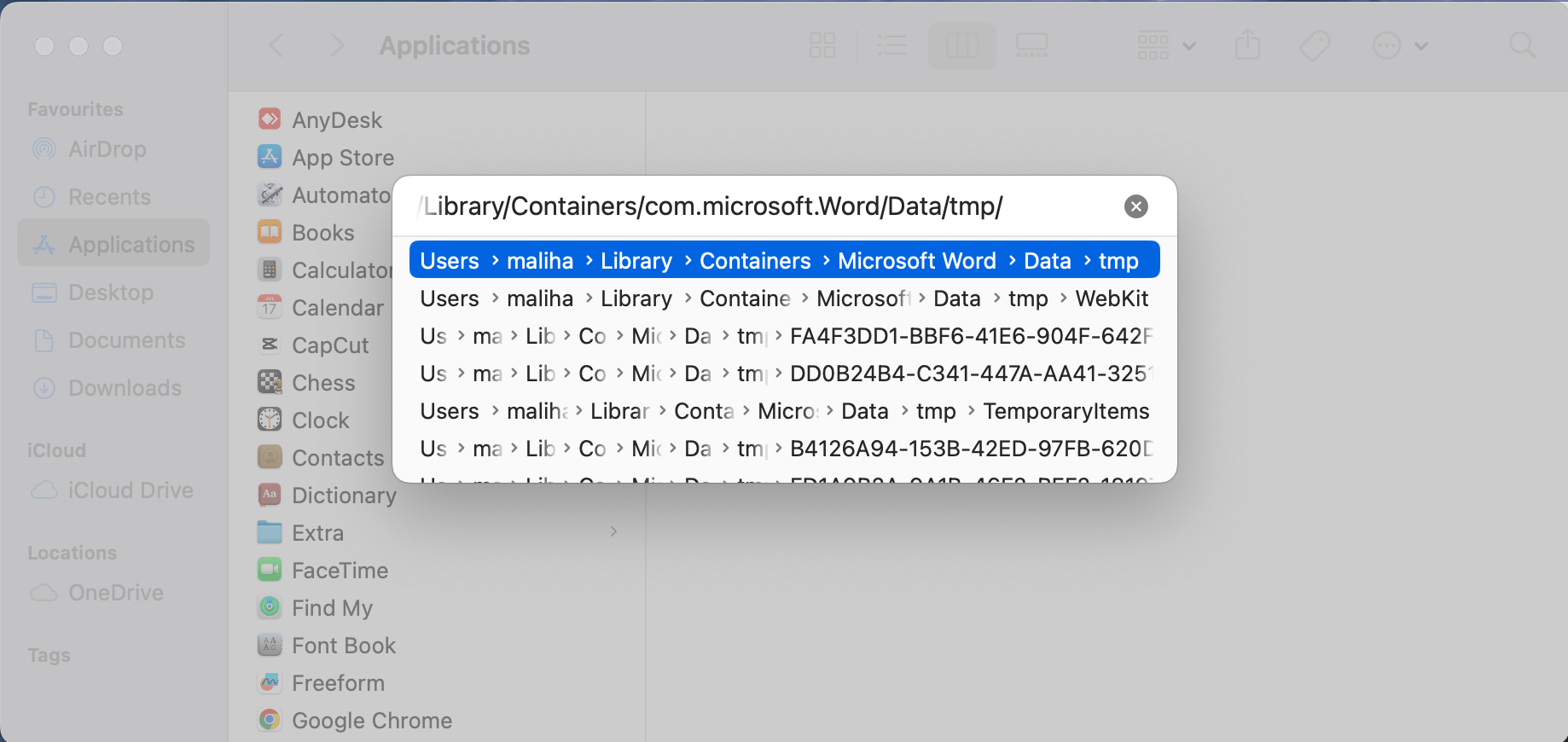Image resolution: width=1568 pixels, height=742 pixels.
Task: Select the CapCut app icon
Action: [270, 345]
